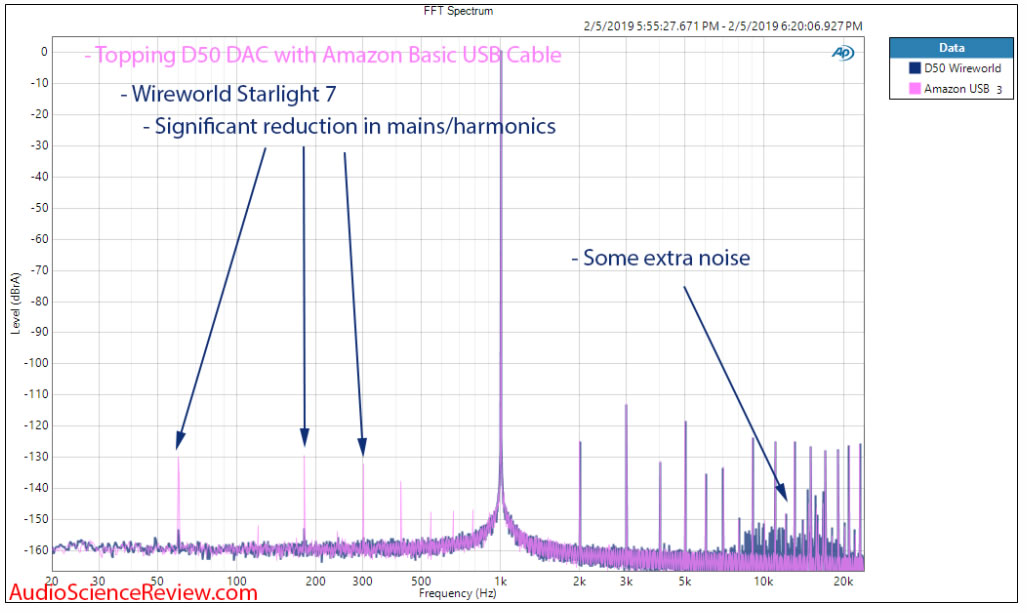Open the AudioScienceReview.com watermark link

click(131, 593)
